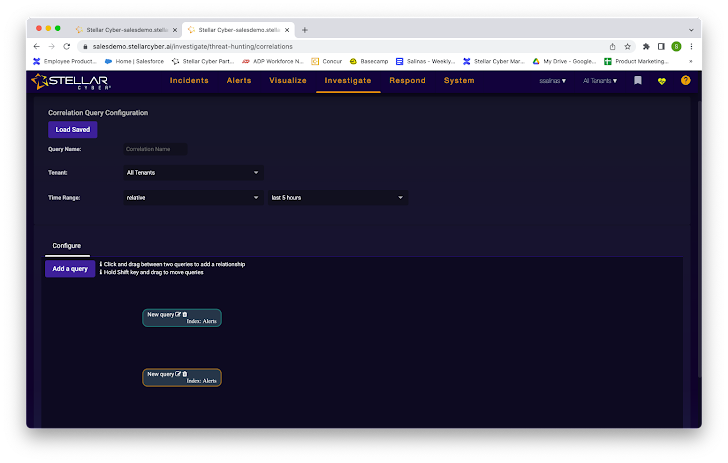This screenshot has height=463, width=728.
Task: Click the edit icon on the lower New query node
Action: 178,374
